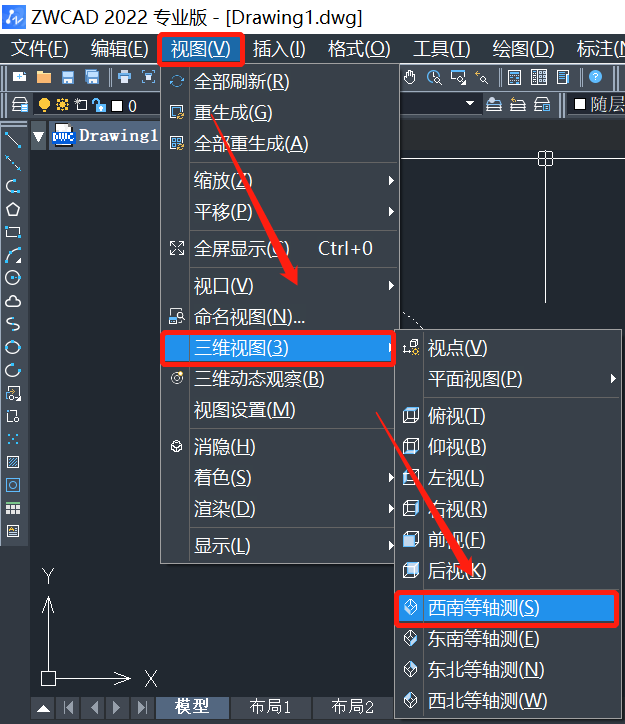Toggle layer freeze sun icon

[x=62, y=105]
